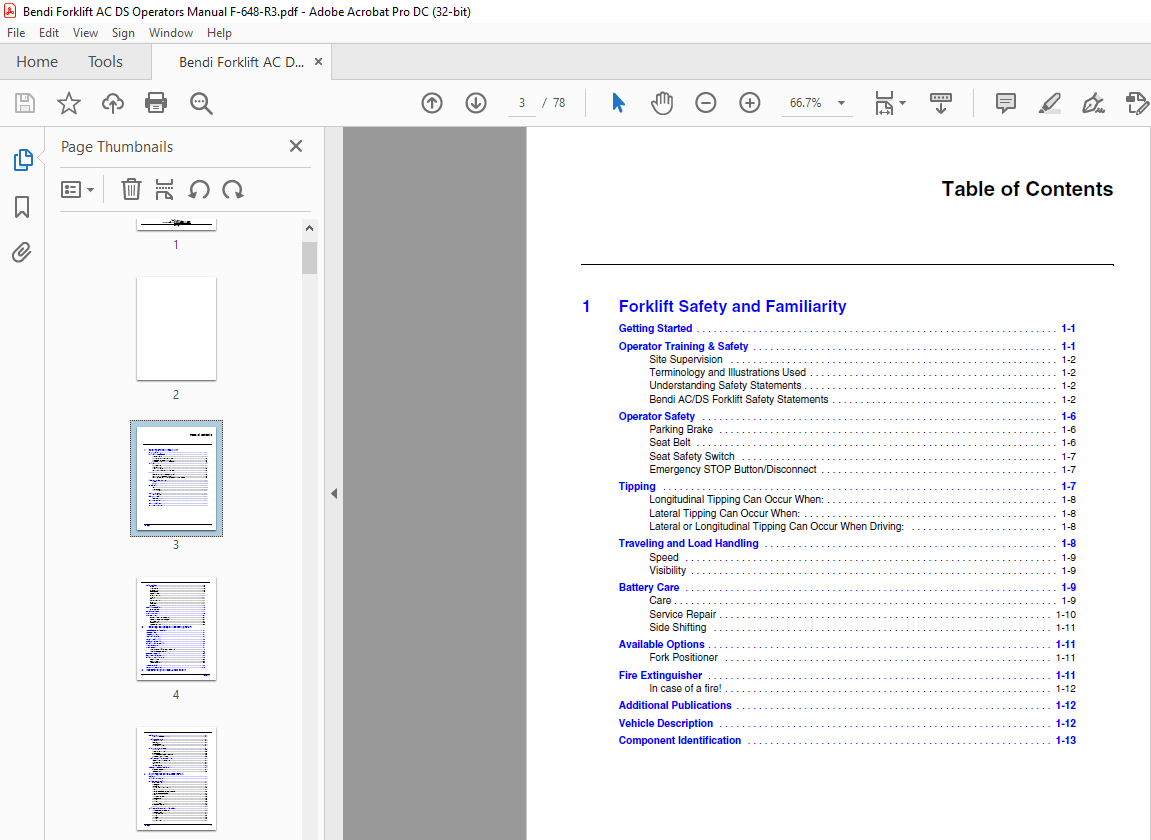Open Page Thumbnails sidebar icon
The height and width of the screenshot is (840, 1151).
[x=23, y=159]
